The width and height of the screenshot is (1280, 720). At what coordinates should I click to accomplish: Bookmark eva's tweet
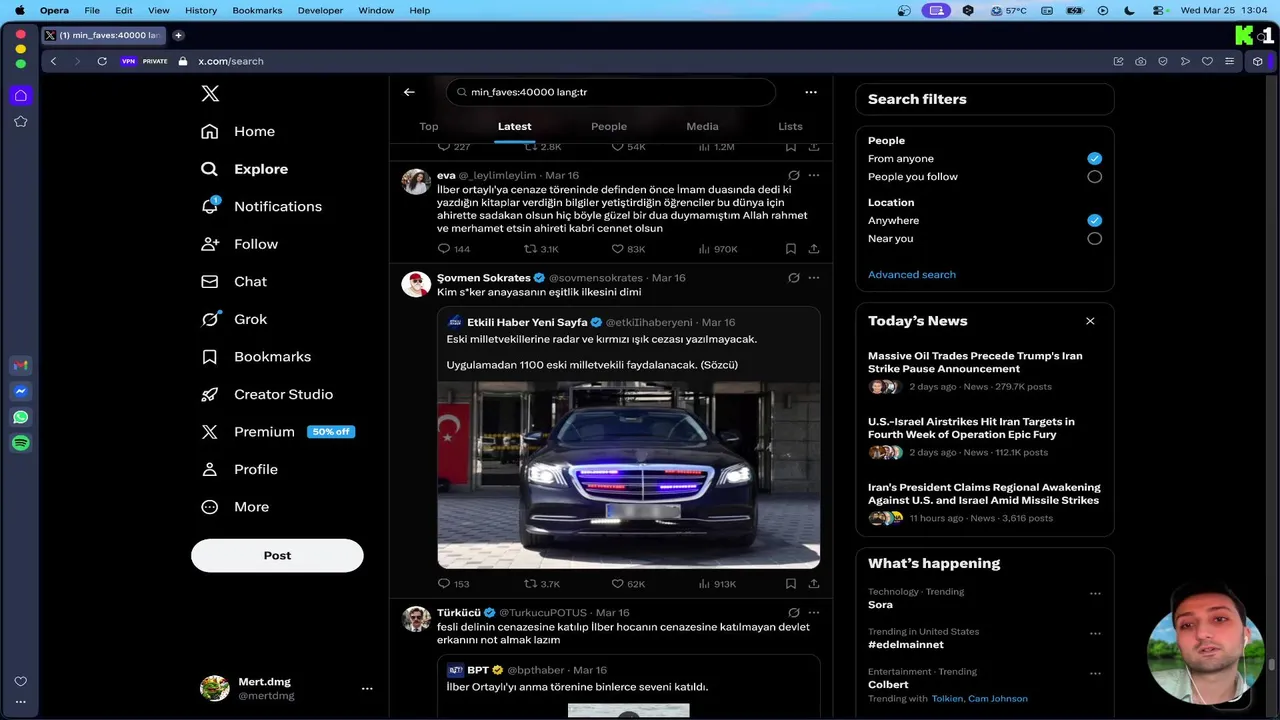(791, 249)
